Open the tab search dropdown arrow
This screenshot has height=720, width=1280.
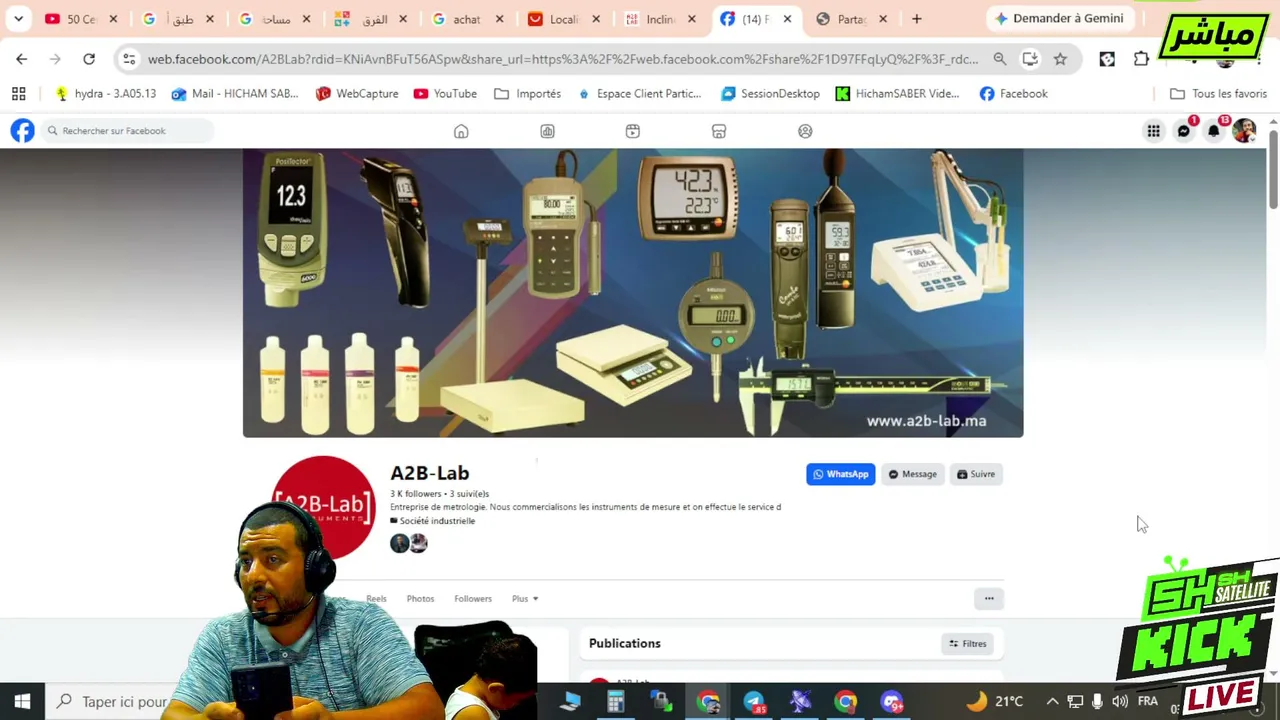[18, 19]
